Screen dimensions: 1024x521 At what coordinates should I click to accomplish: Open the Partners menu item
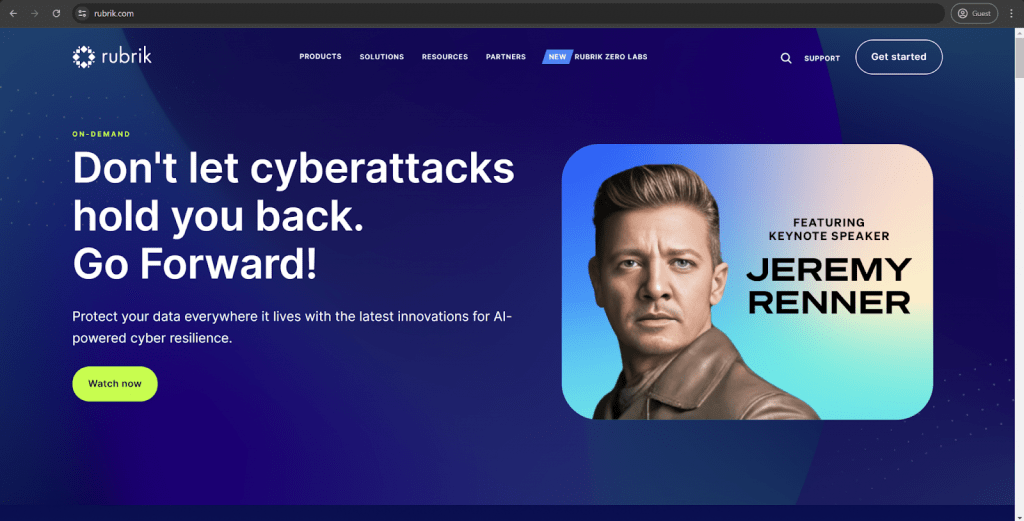click(x=506, y=57)
